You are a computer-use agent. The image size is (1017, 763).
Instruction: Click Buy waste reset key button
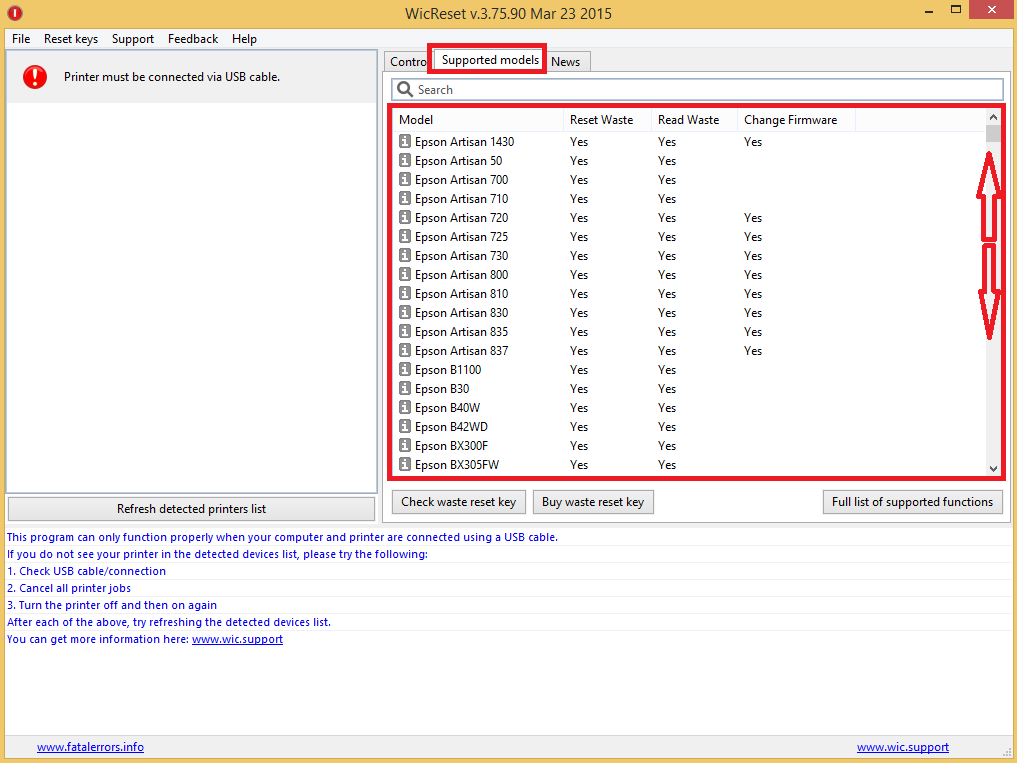593,502
